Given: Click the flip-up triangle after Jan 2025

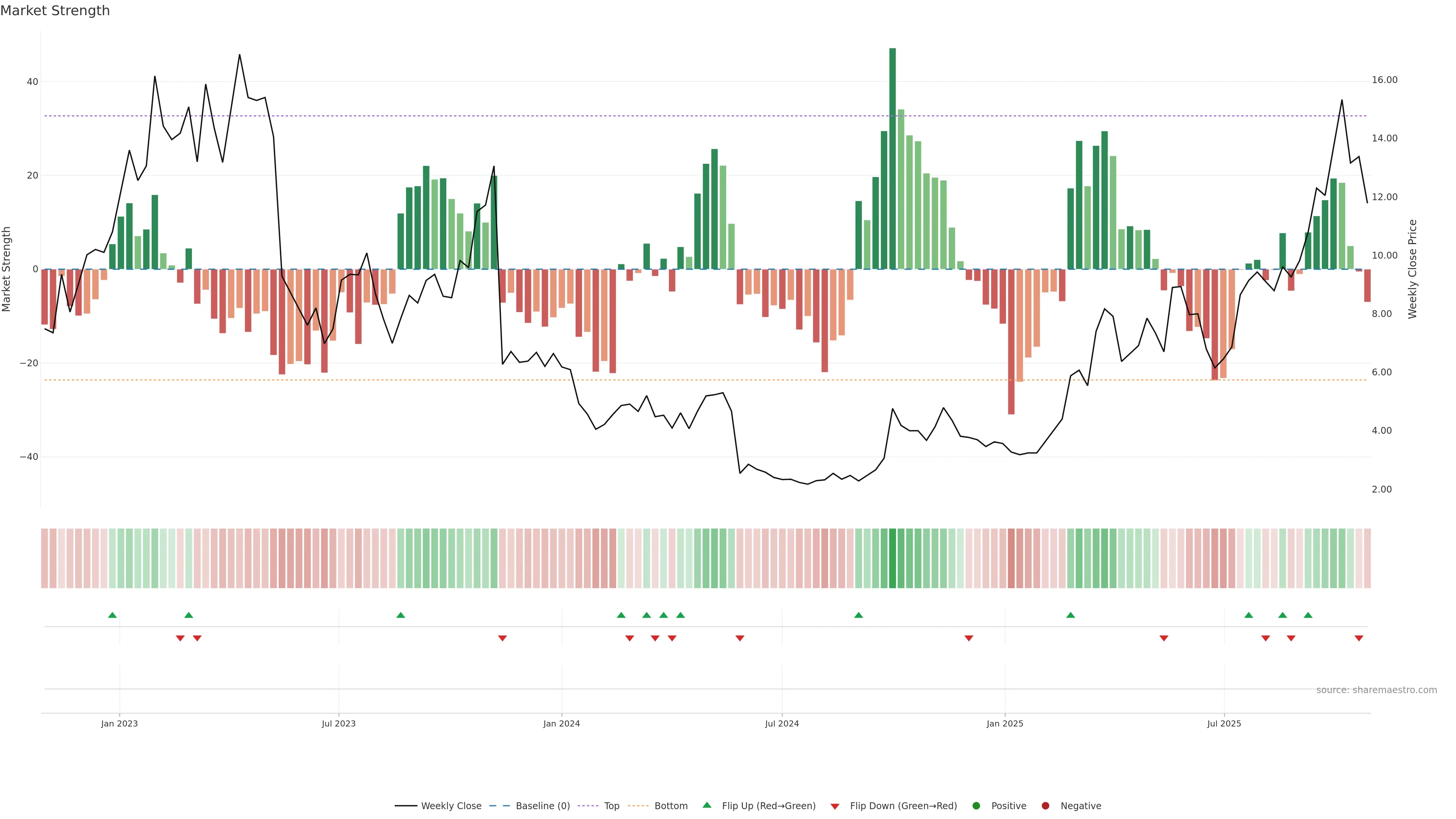Looking at the screenshot, I should click(1070, 615).
